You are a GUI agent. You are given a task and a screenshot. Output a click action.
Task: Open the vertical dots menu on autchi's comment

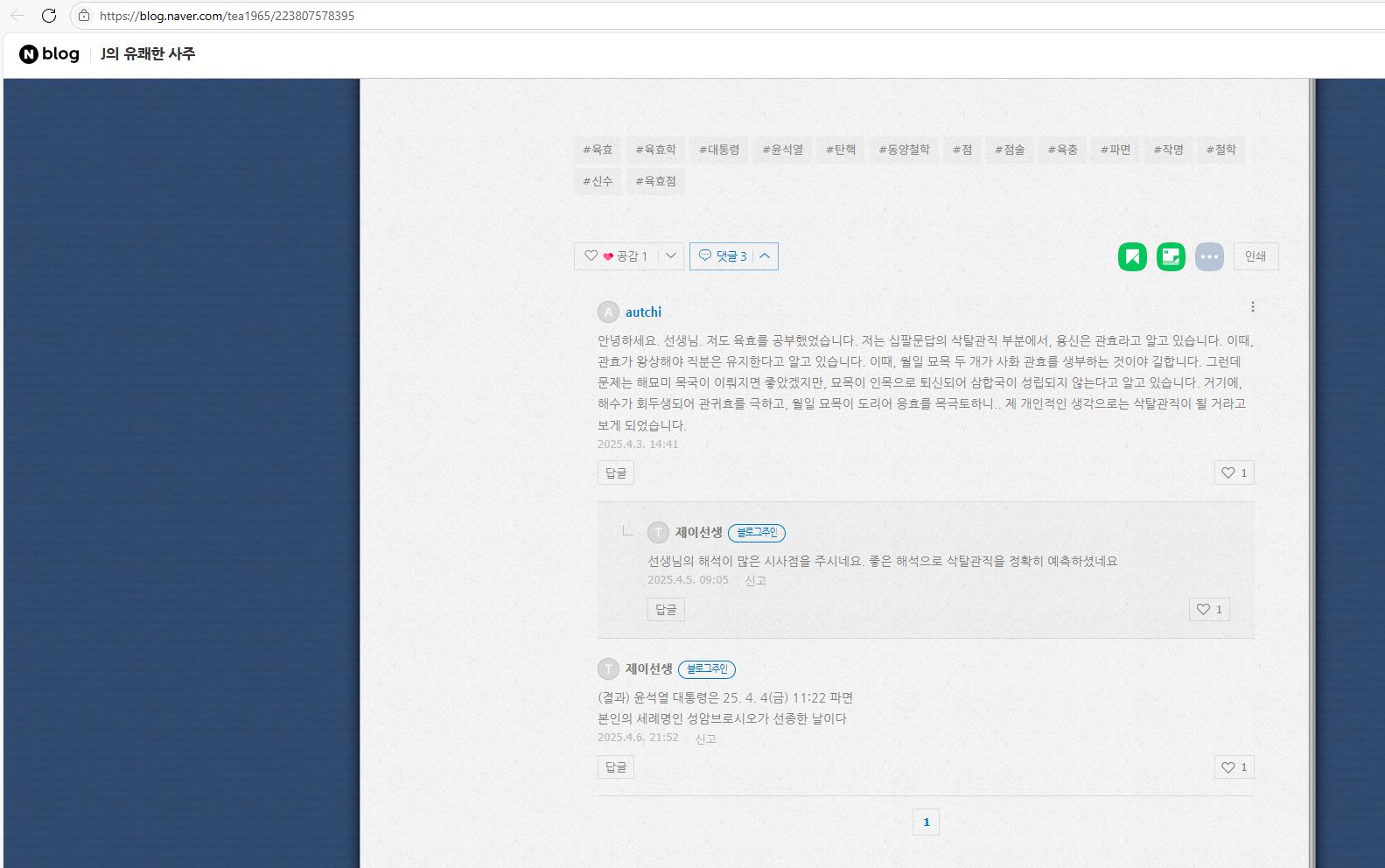[1253, 307]
